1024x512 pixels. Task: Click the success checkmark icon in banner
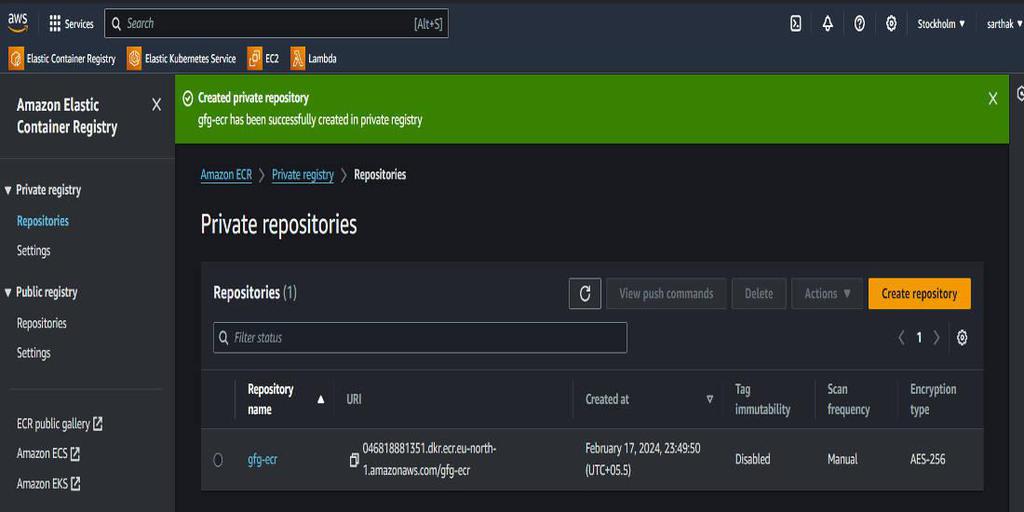[x=187, y=99]
